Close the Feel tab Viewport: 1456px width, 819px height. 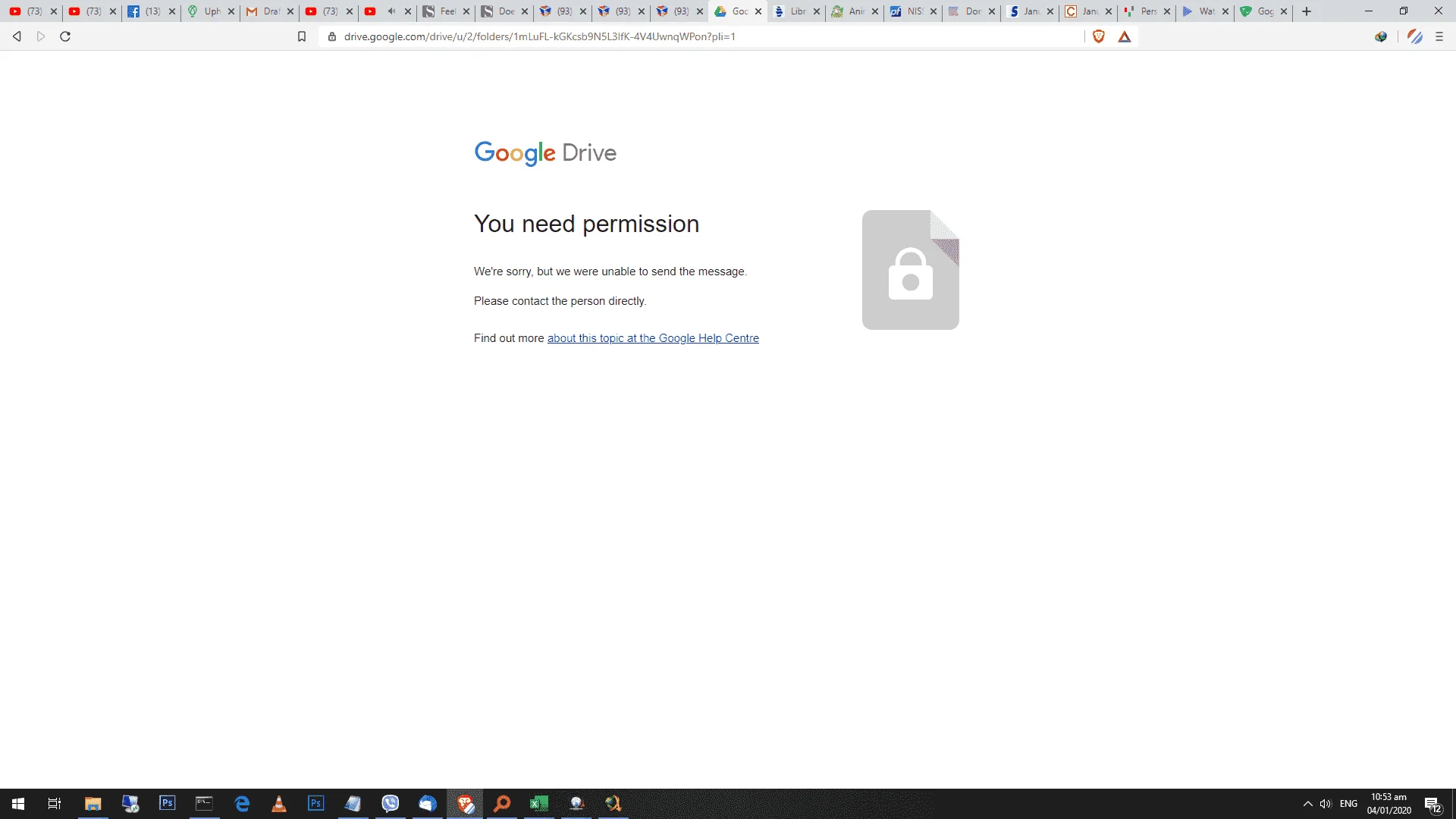(466, 11)
